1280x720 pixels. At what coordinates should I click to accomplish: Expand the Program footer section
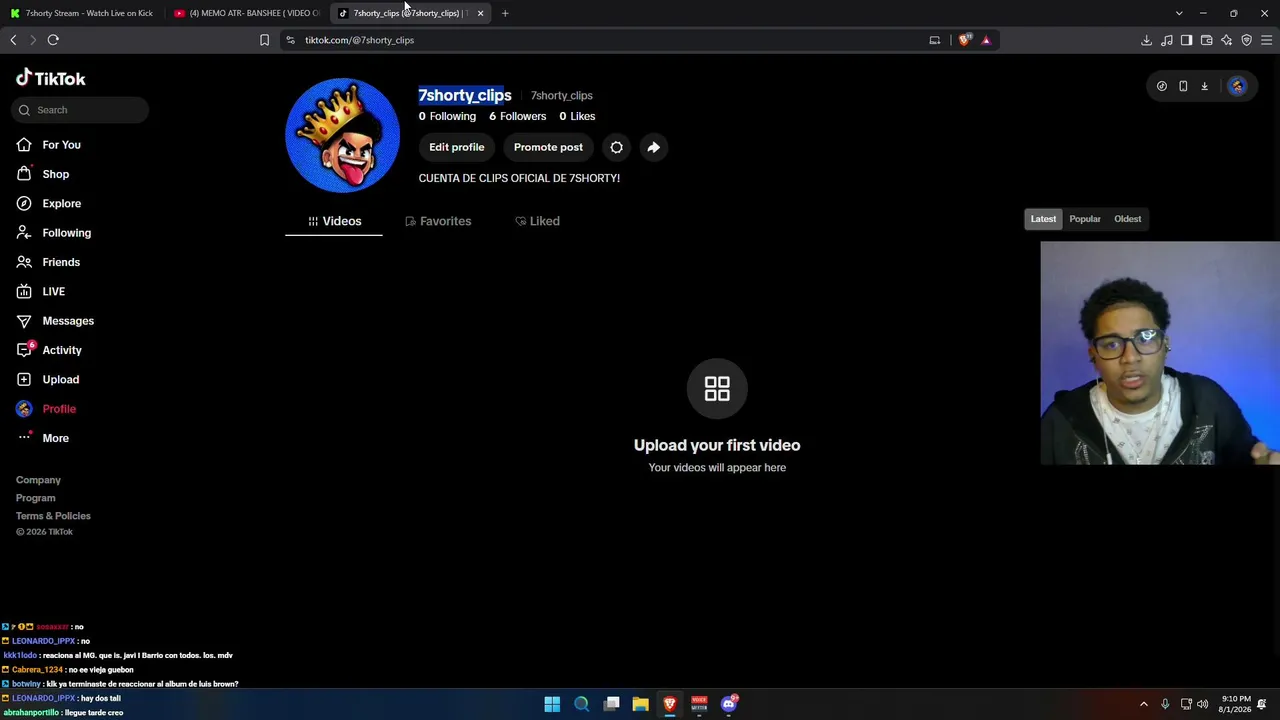click(35, 498)
